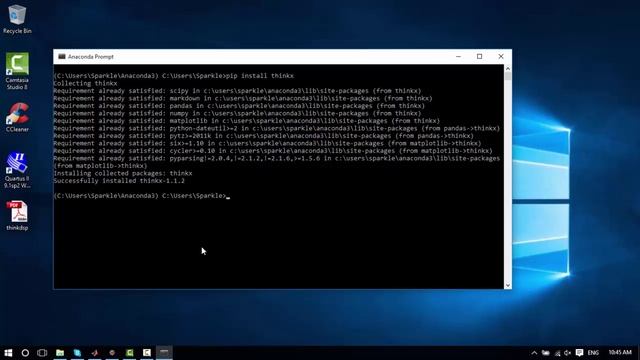Open Camtasia Studio 8 desktop shortcut
Image resolution: width=640 pixels, height=360 pixels.
(17, 71)
